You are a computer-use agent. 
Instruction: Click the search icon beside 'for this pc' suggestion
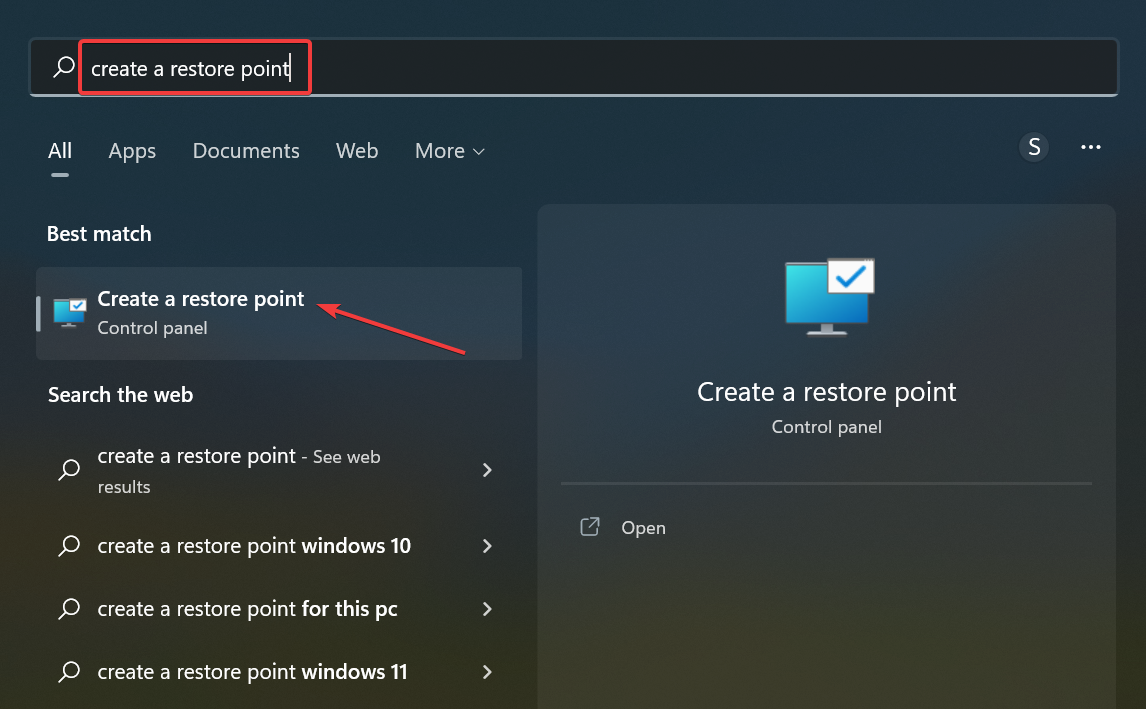[x=69, y=608]
